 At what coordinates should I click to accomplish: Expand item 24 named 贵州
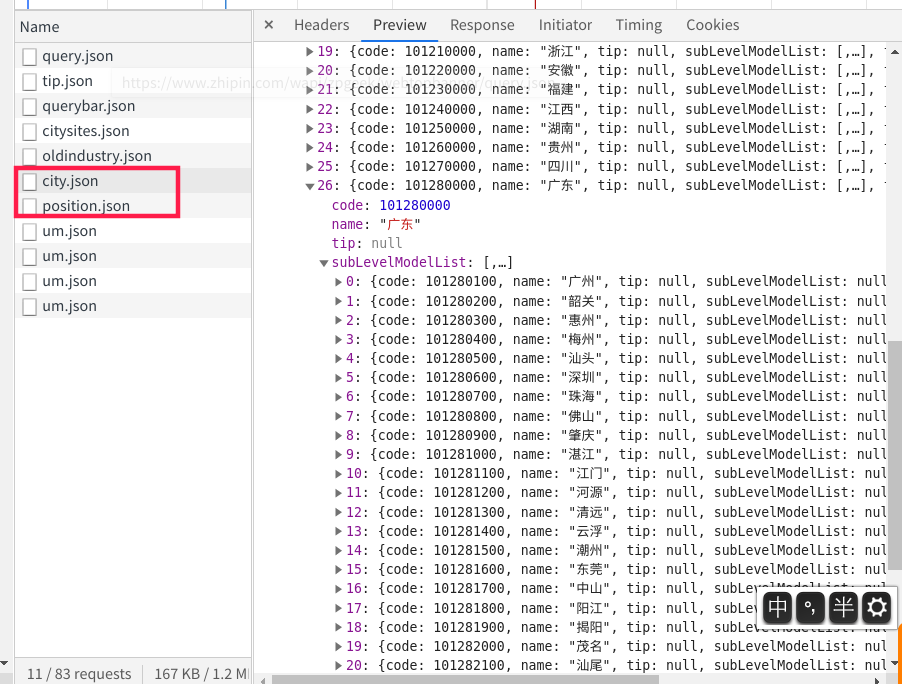(309, 147)
